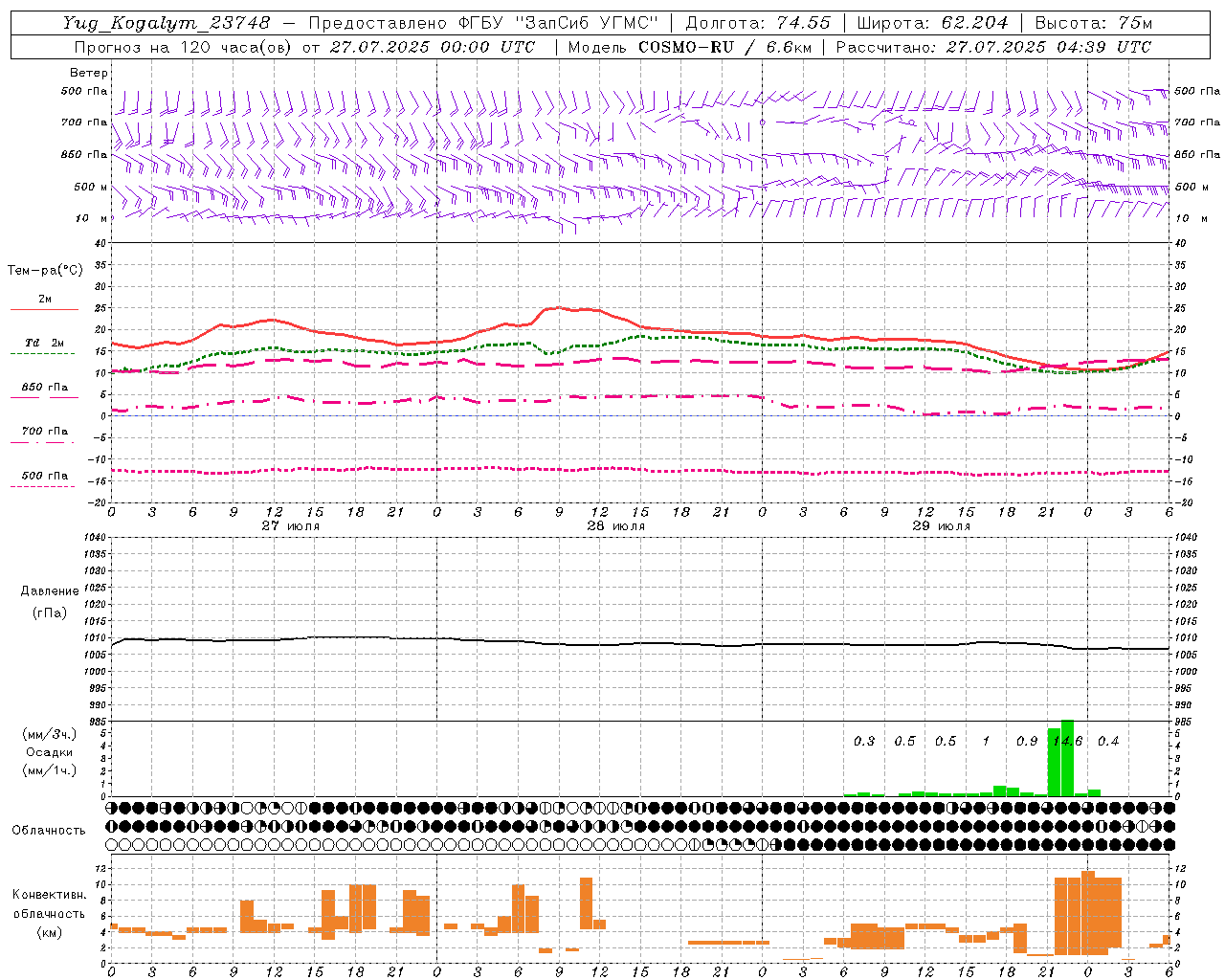Screen dimensions: 1225x980
Task: Click the '14.6' precipitation total value
Action: 1067,741
